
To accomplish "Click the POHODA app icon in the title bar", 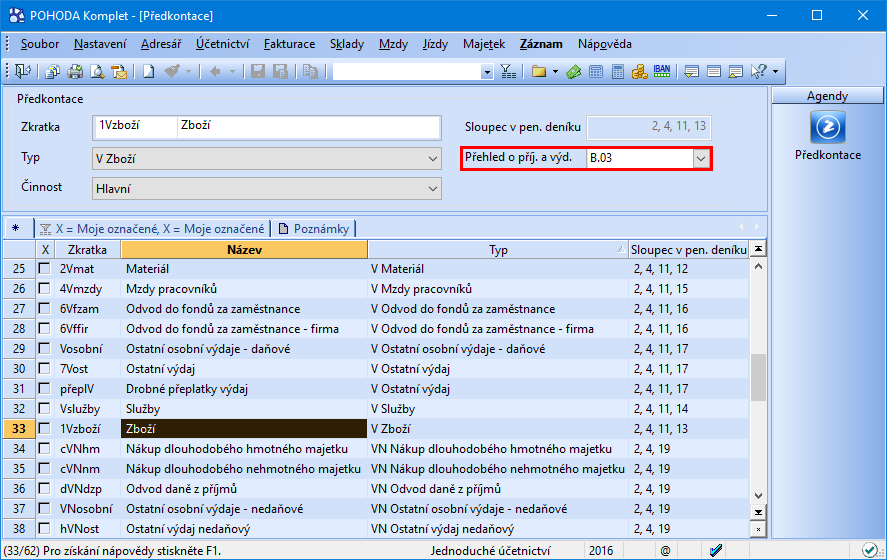I will [x=17, y=15].
